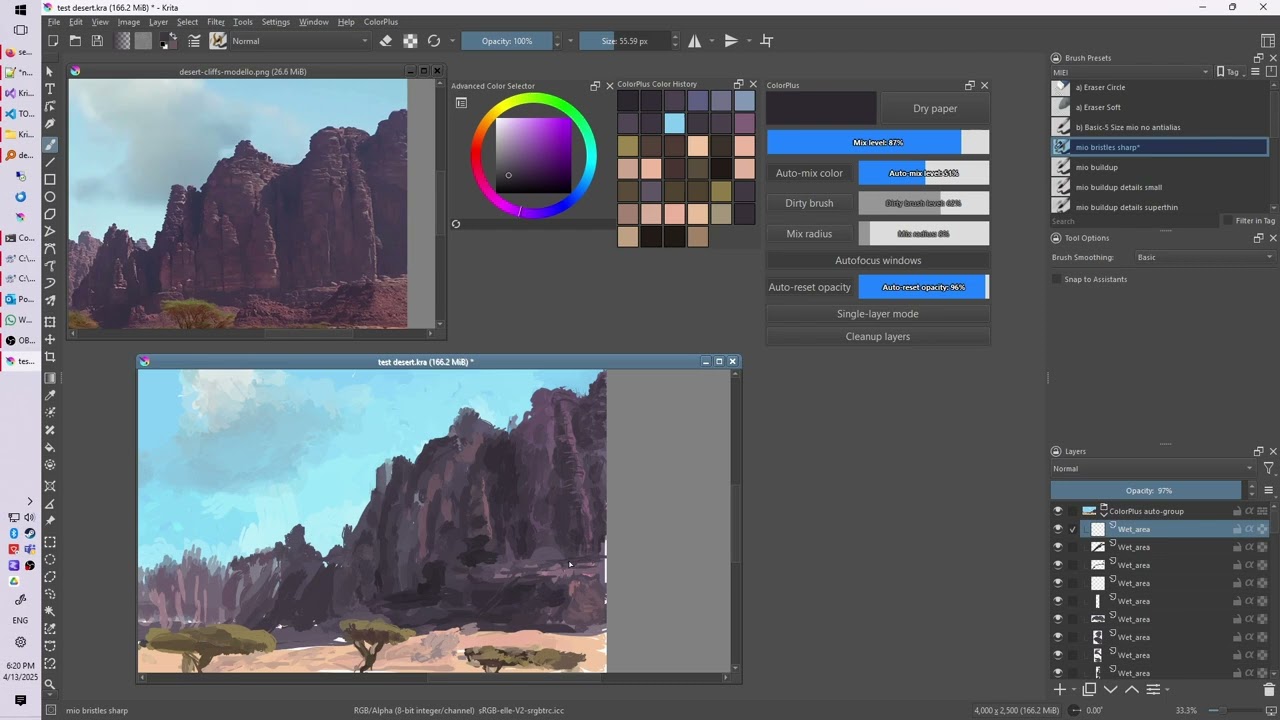Select the mio buildup brush preset
1280x720 pixels.
point(1160,167)
